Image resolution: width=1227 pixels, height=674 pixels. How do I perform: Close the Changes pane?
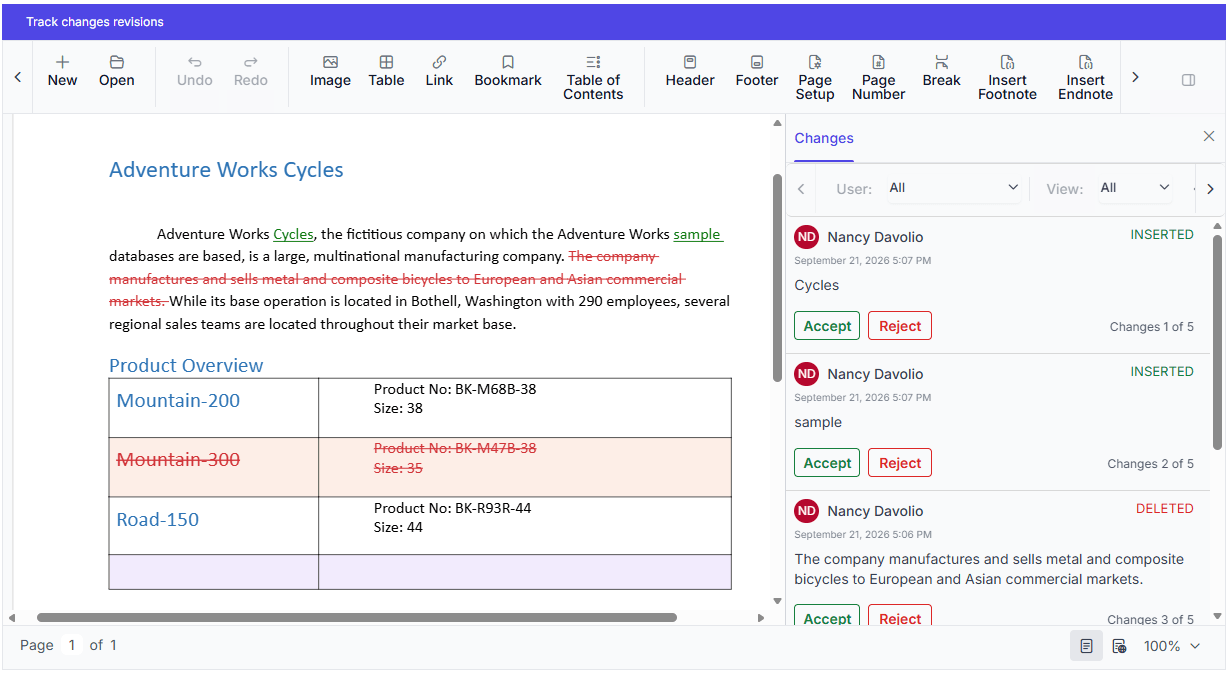[x=1209, y=137]
